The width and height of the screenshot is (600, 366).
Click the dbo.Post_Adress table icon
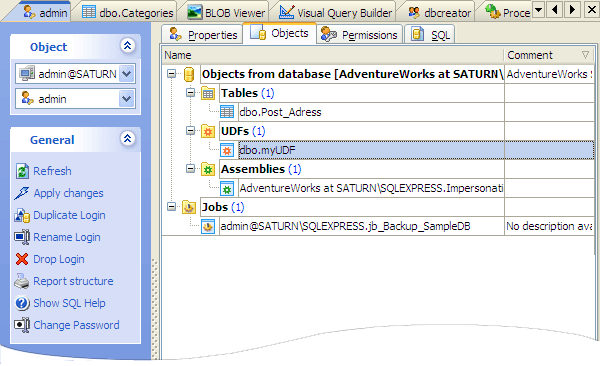[x=227, y=112]
